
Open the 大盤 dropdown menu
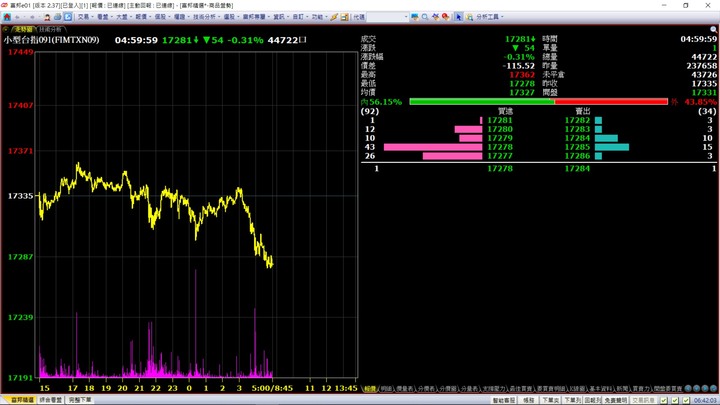tap(124, 17)
